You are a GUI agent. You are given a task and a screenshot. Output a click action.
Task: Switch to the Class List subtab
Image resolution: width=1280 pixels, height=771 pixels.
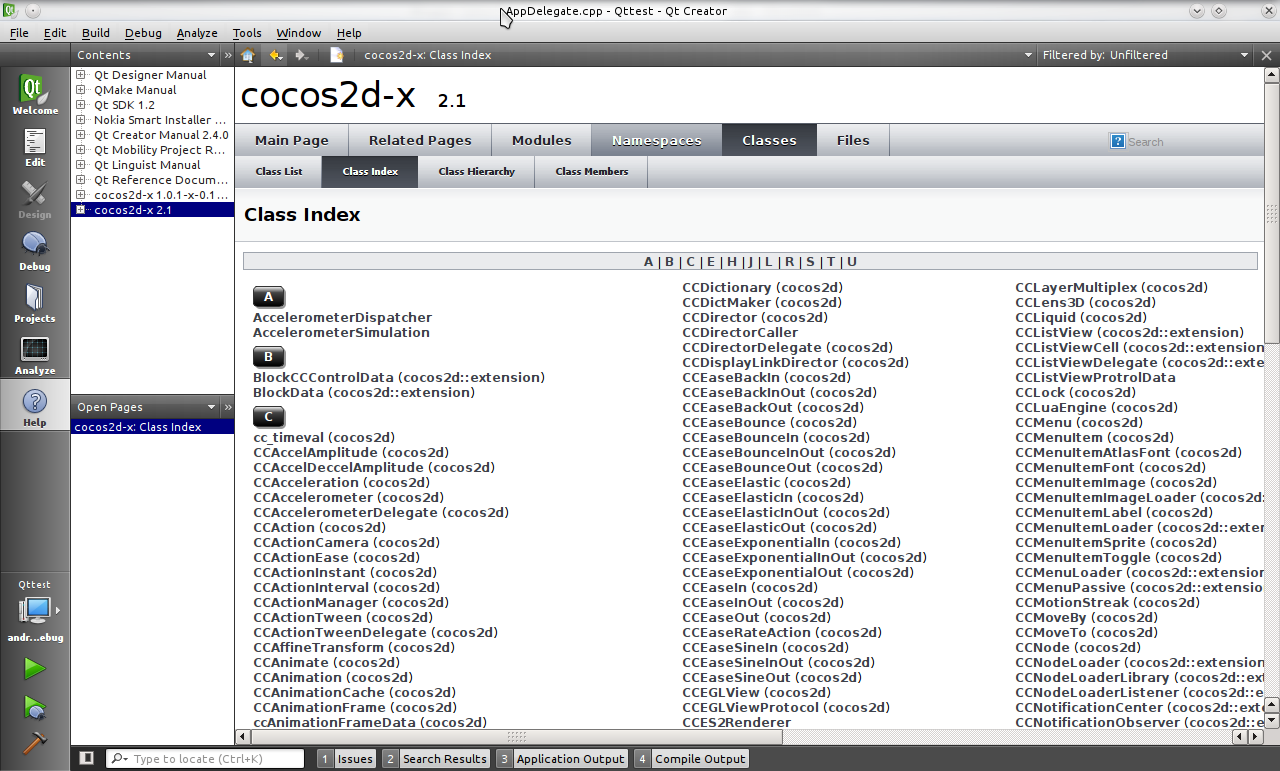pyautogui.click(x=279, y=171)
